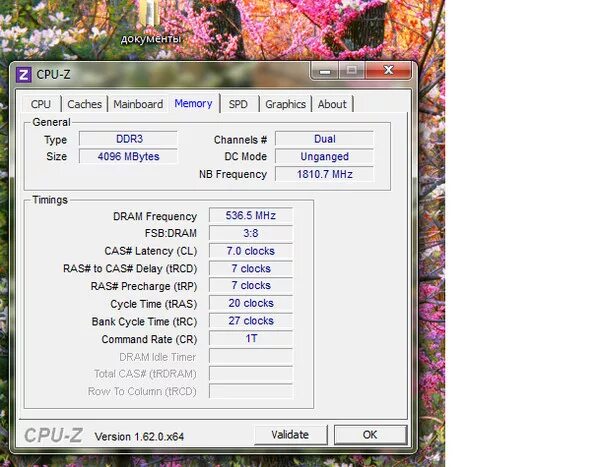Confirm with the OK button
Screen dimensions: 600x467
pyautogui.click(x=370, y=435)
